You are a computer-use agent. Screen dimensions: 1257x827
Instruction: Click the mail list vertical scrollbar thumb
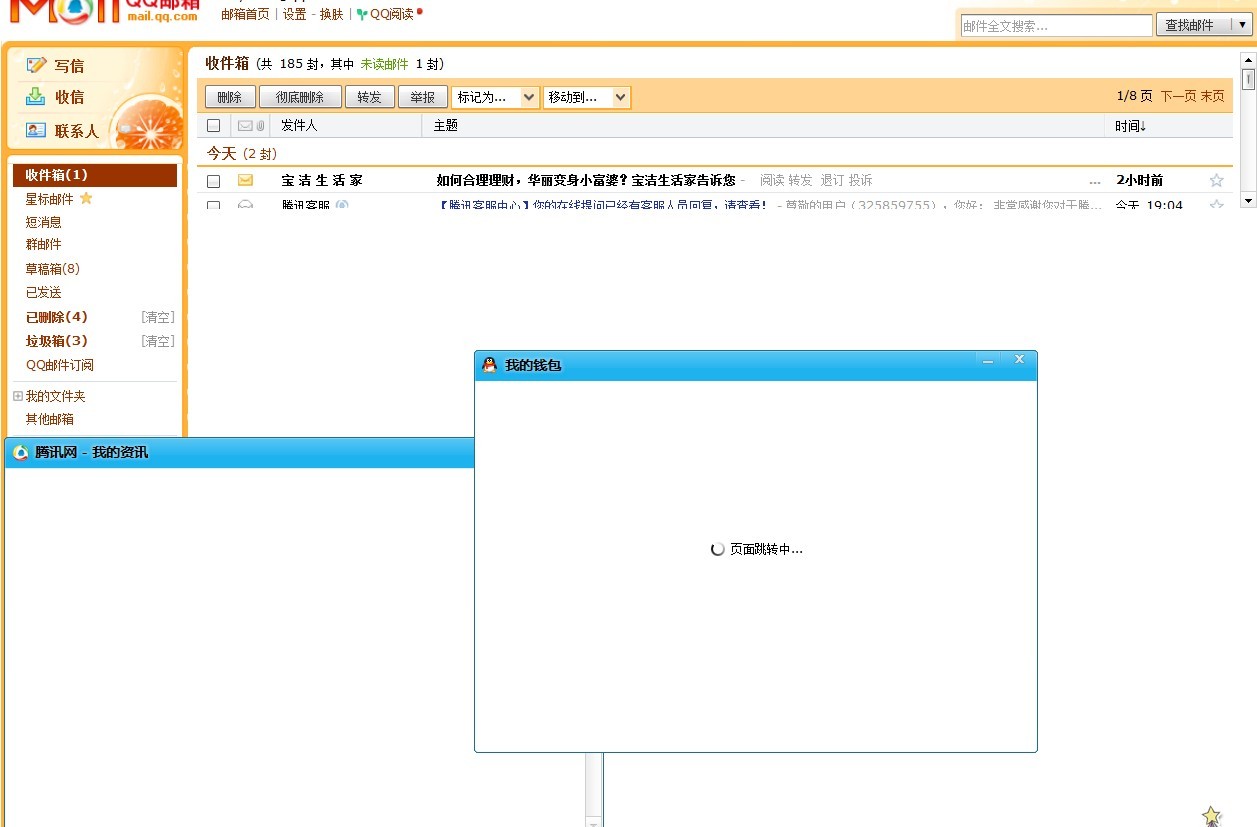click(1248, 79)
